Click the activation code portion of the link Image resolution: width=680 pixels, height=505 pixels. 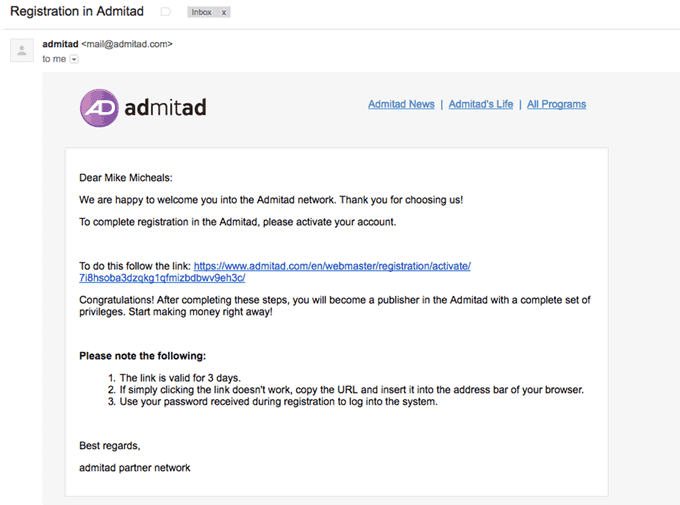162,278
